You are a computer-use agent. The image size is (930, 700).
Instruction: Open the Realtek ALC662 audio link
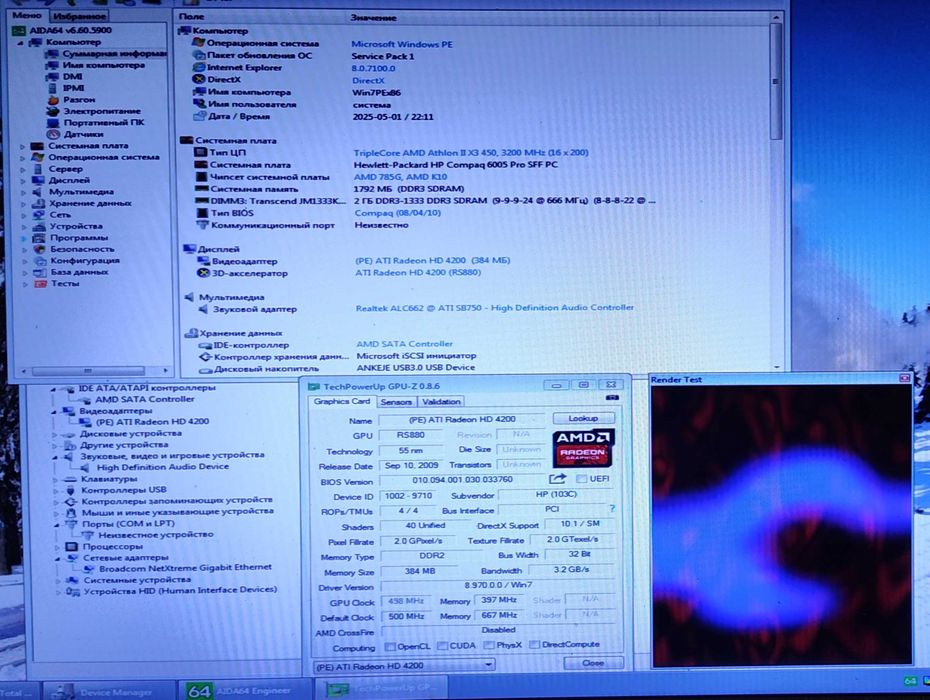click(495, 307)
